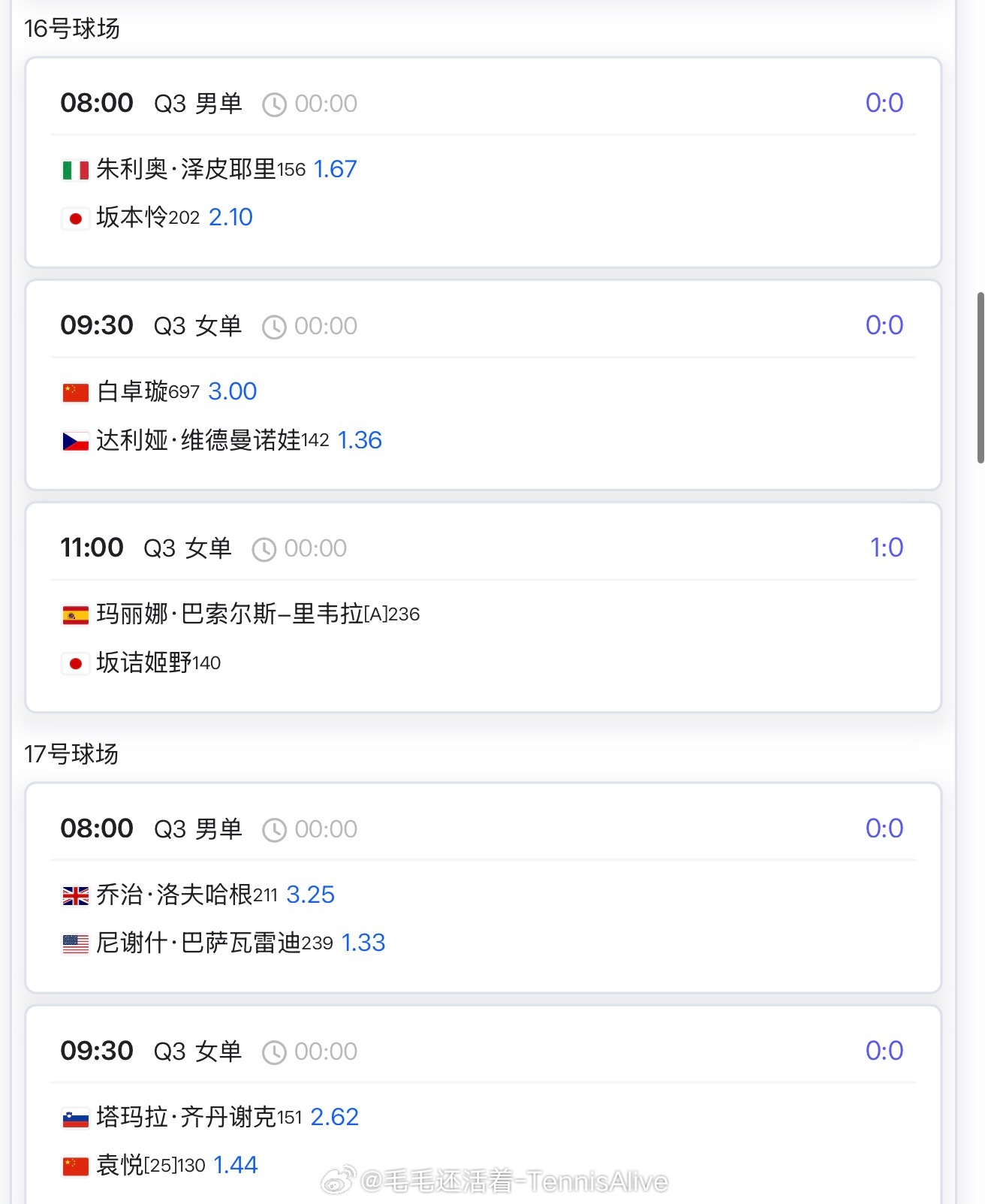Click the UK flag beside 乔治·洛夫哈根
Viewport: 991px width, 1204px height.
(75, 895)
